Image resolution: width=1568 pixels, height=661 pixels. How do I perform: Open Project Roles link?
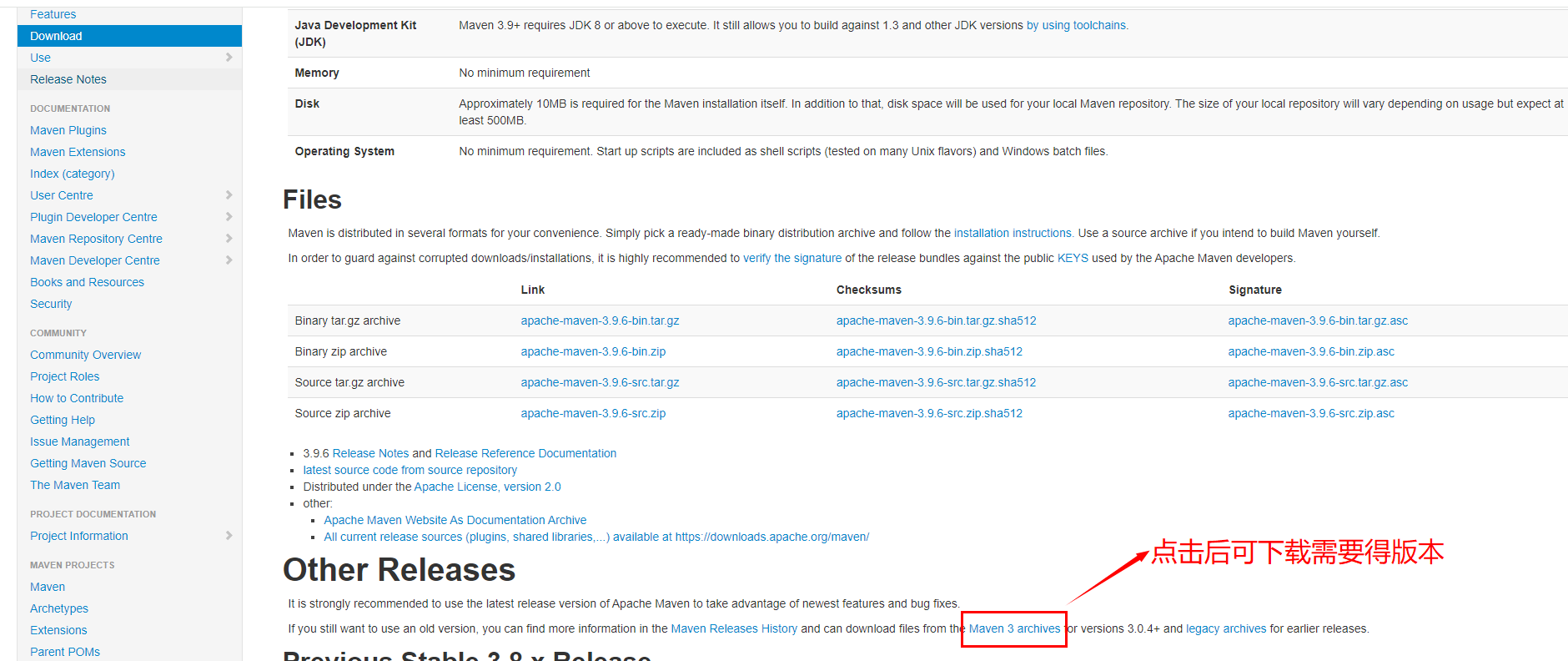click(64, 376)
